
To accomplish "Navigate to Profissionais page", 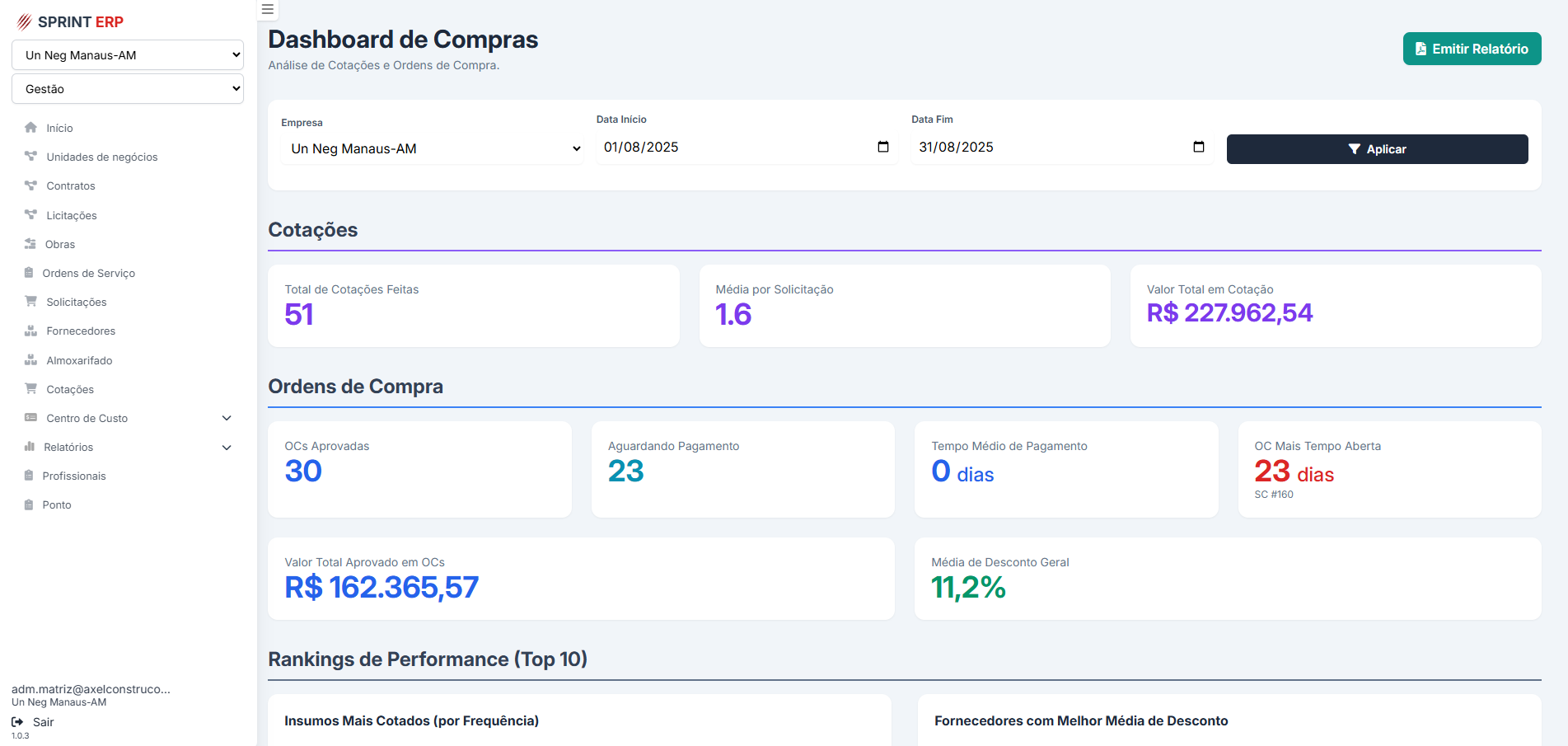I will [x=74, y=476].
